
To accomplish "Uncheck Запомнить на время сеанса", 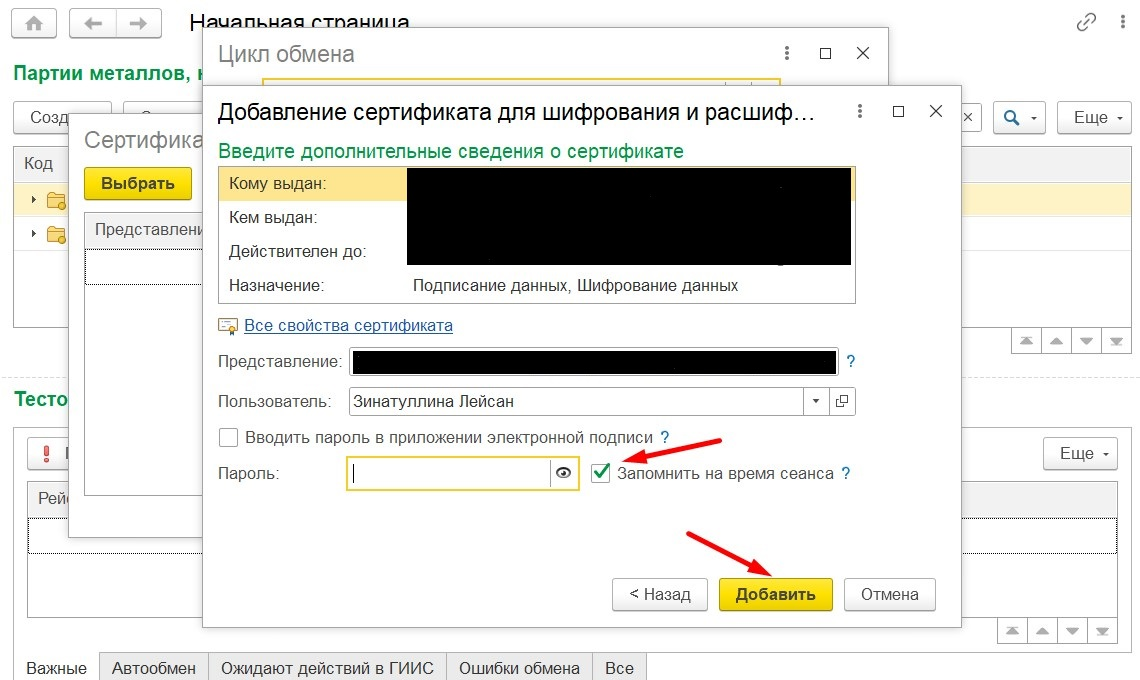I will click(601, 473).
